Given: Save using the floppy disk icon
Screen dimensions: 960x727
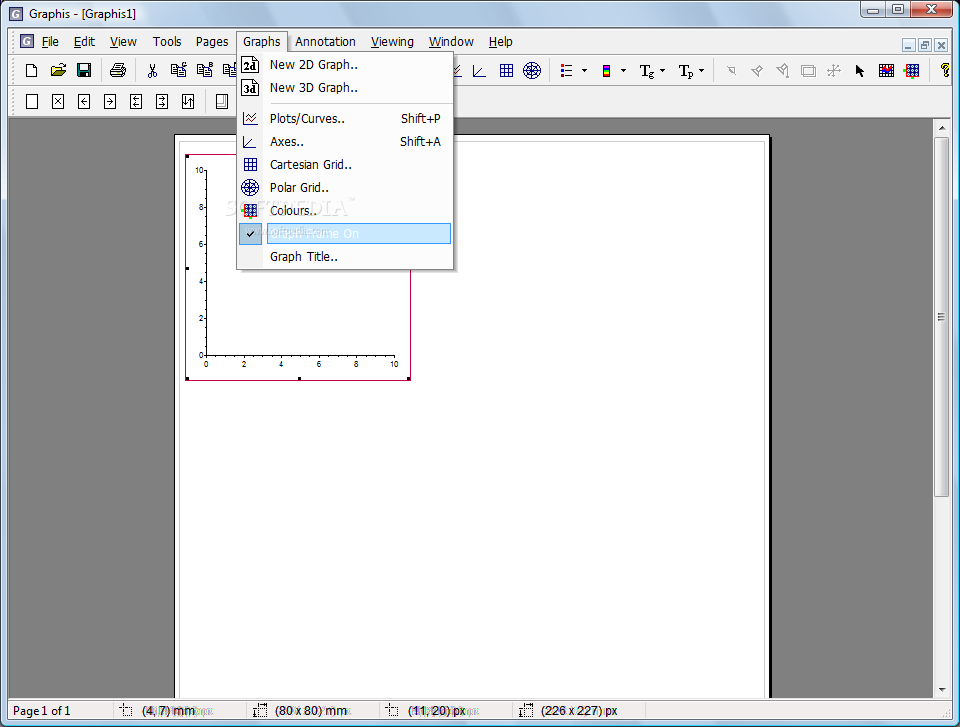Looking at the screenshot, I should point(84,70).
